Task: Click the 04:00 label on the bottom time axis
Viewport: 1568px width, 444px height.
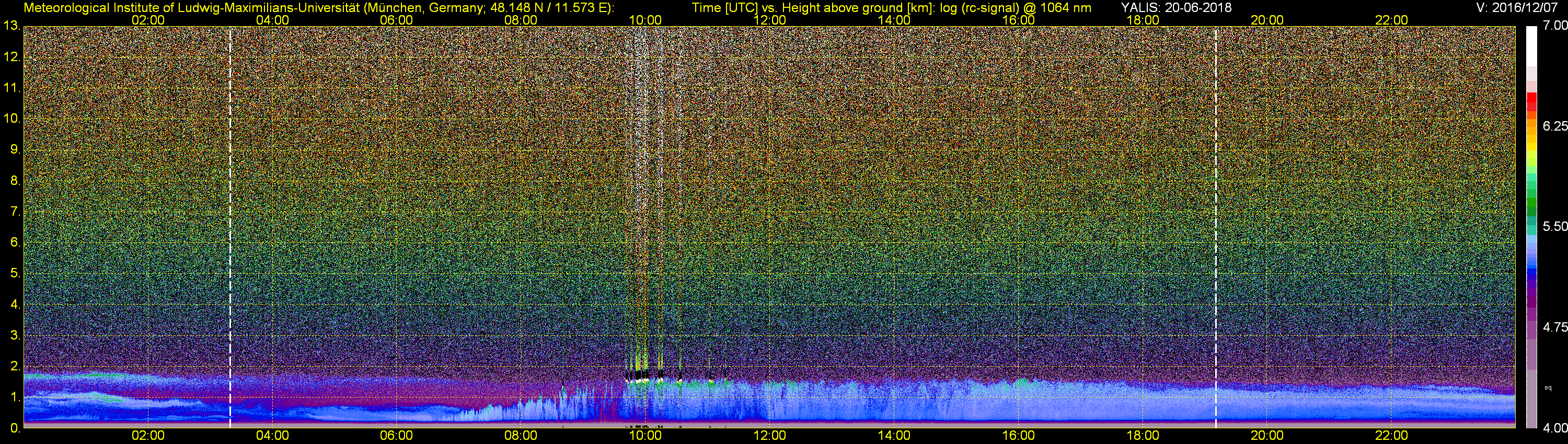Action: click(272, 436)
